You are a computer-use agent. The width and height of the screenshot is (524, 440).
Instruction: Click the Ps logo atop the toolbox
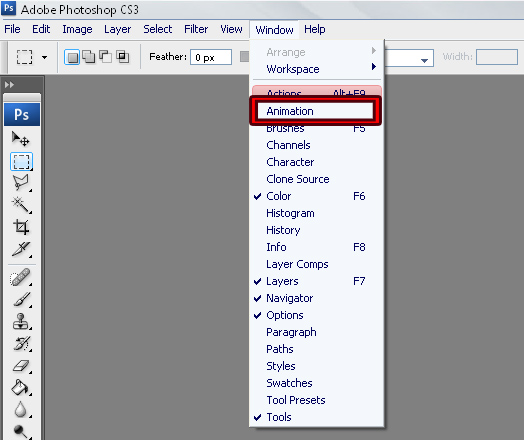coord(22,115)
